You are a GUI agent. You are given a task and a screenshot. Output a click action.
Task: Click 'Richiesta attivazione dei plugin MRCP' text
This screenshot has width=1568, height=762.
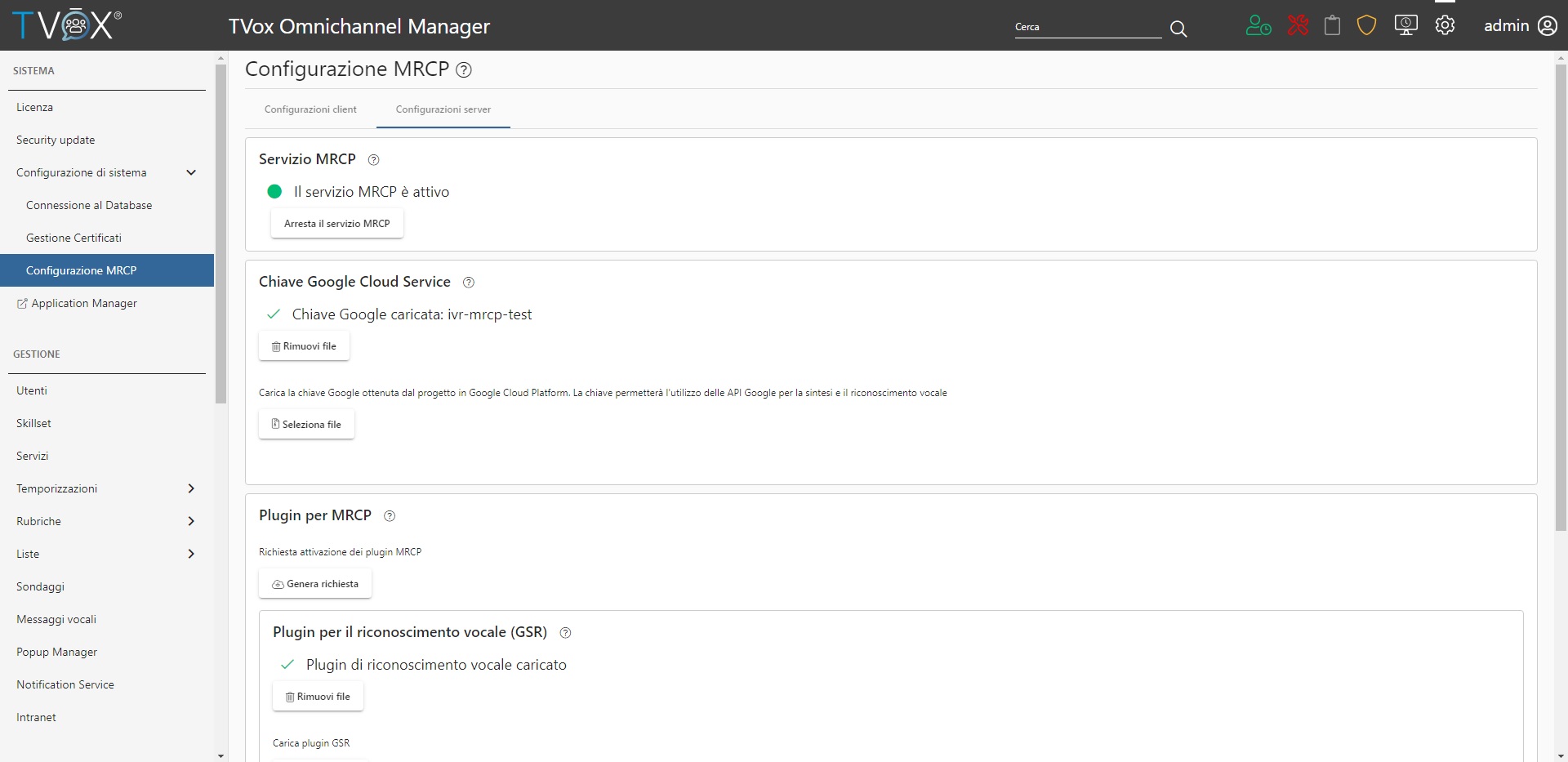[340, 552]
